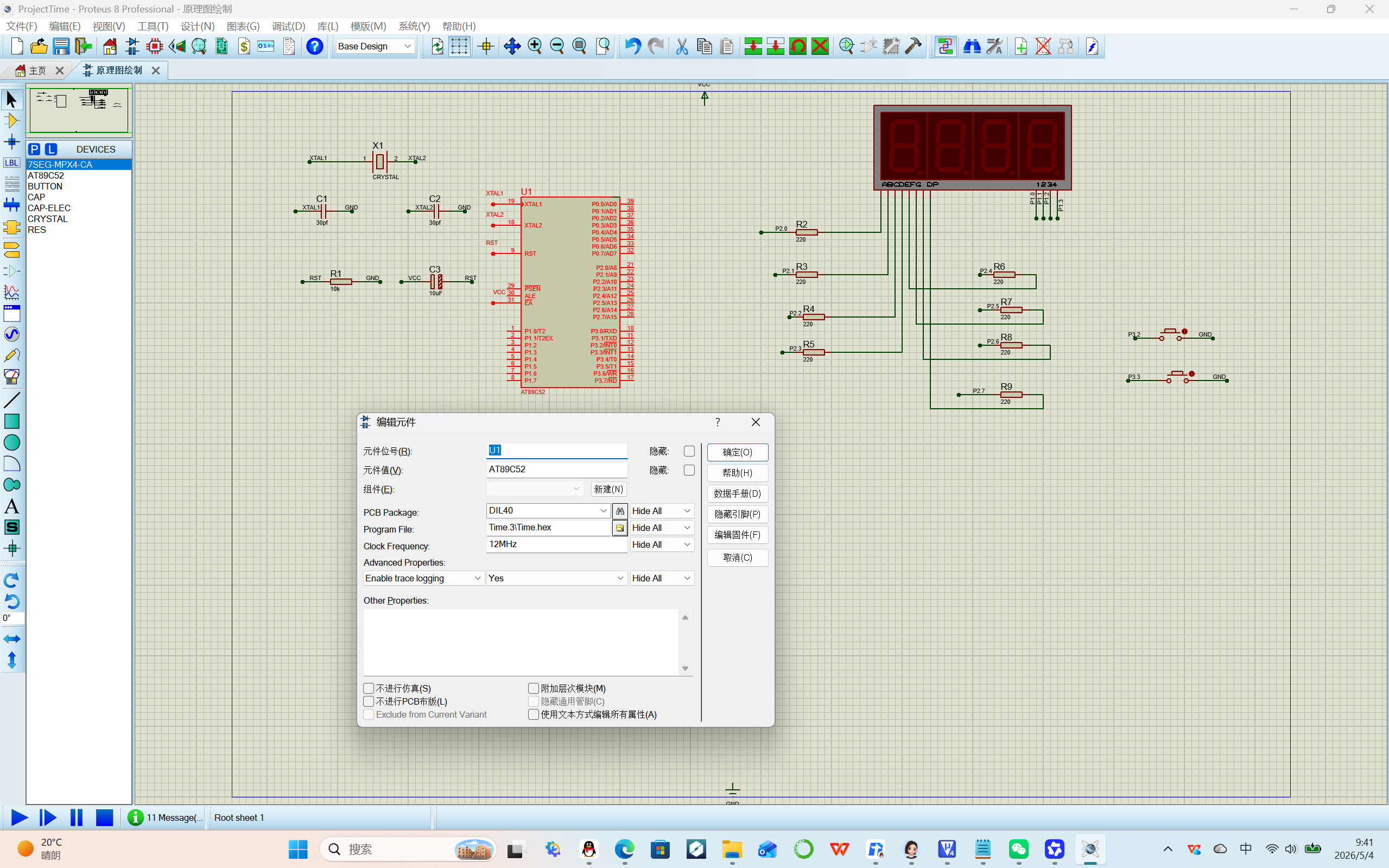Enable 使用文本方式编辑所有属性(A) checkbox

click(x=533, y=714)
